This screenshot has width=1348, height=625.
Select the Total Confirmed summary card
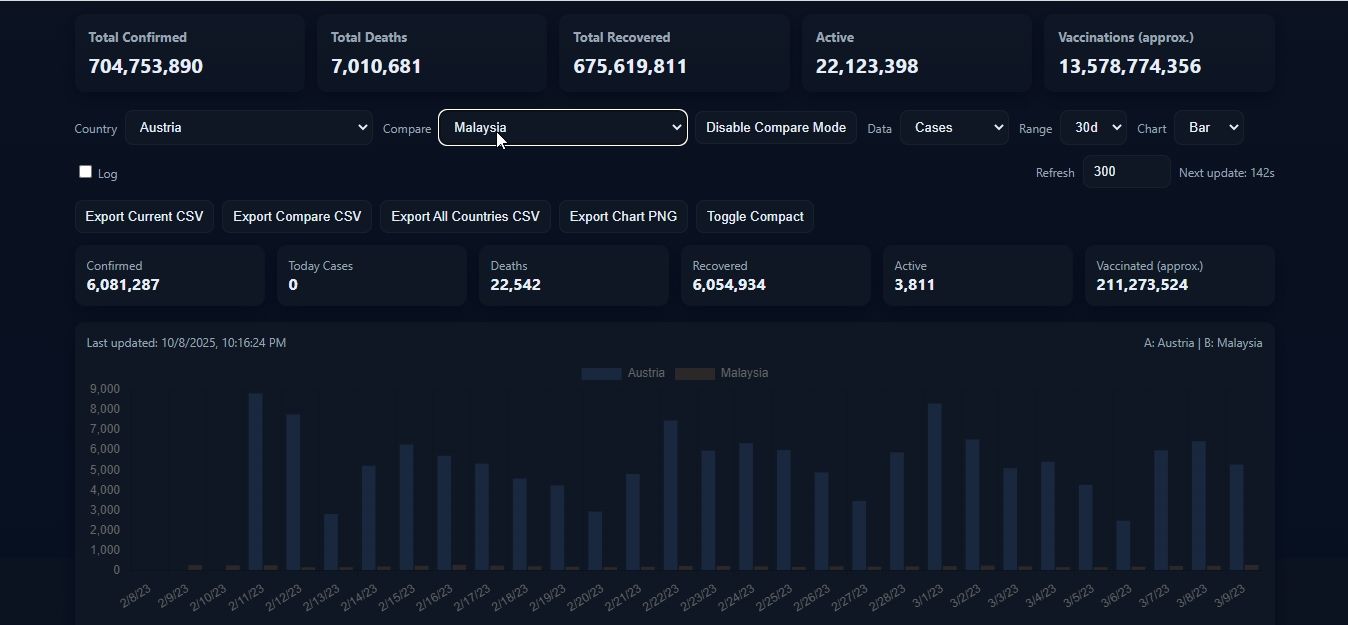click(x=189, y=53)
